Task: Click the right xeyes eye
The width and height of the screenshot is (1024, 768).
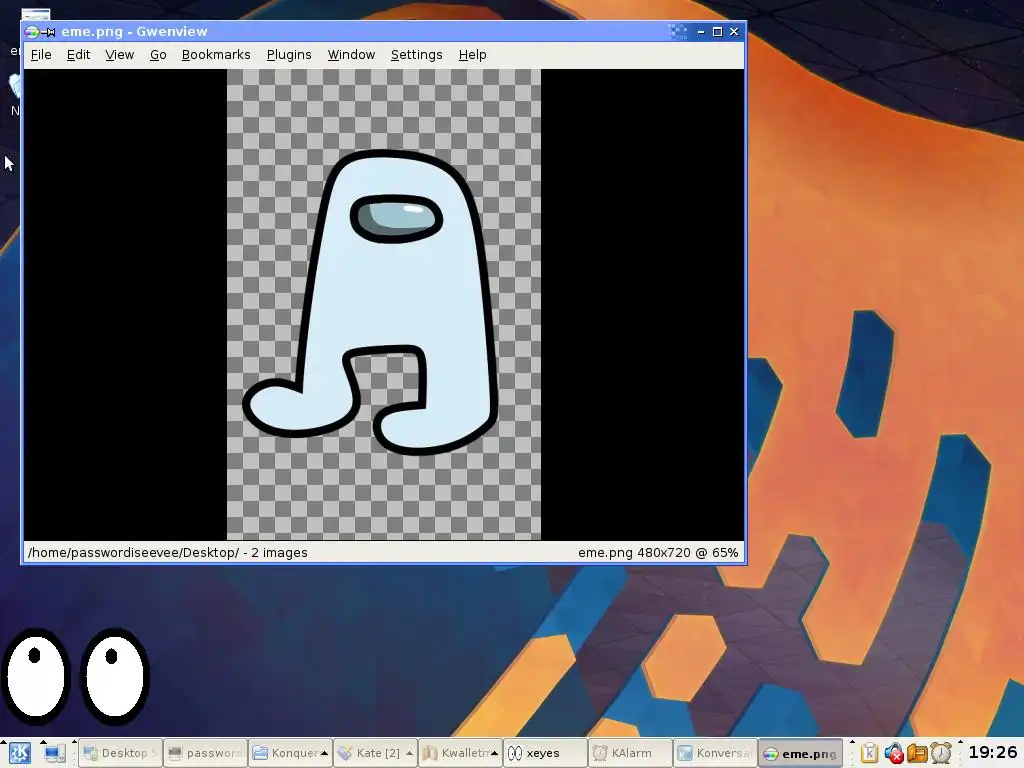Action: 115,676
